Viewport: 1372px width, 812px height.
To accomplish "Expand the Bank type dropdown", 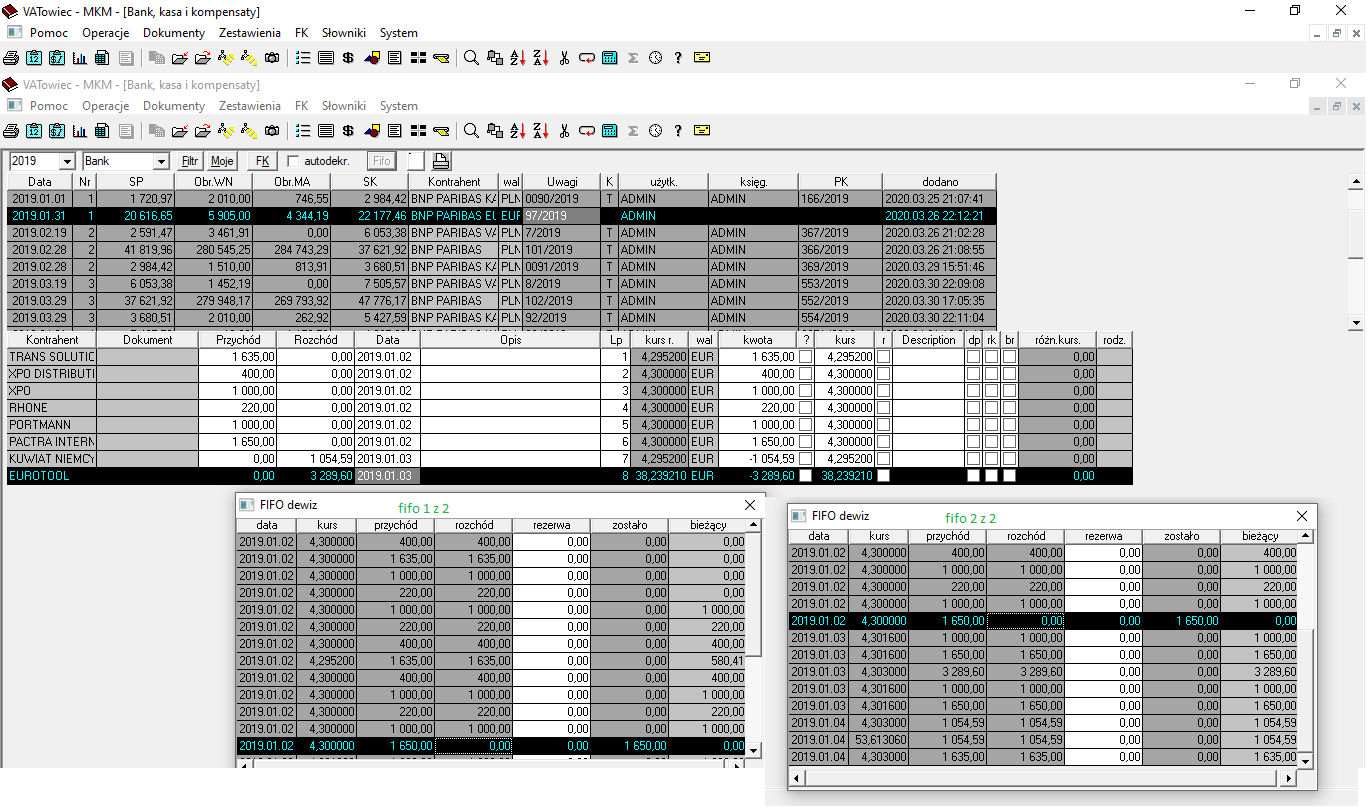I will (161, 161).
